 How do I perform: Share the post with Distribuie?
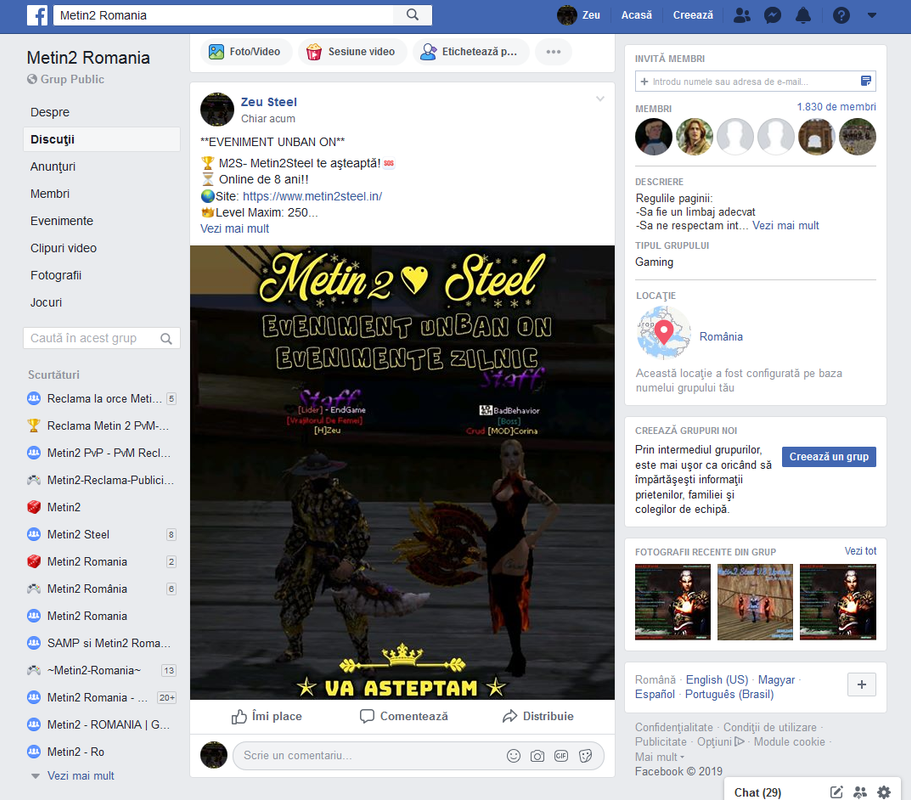538,716
